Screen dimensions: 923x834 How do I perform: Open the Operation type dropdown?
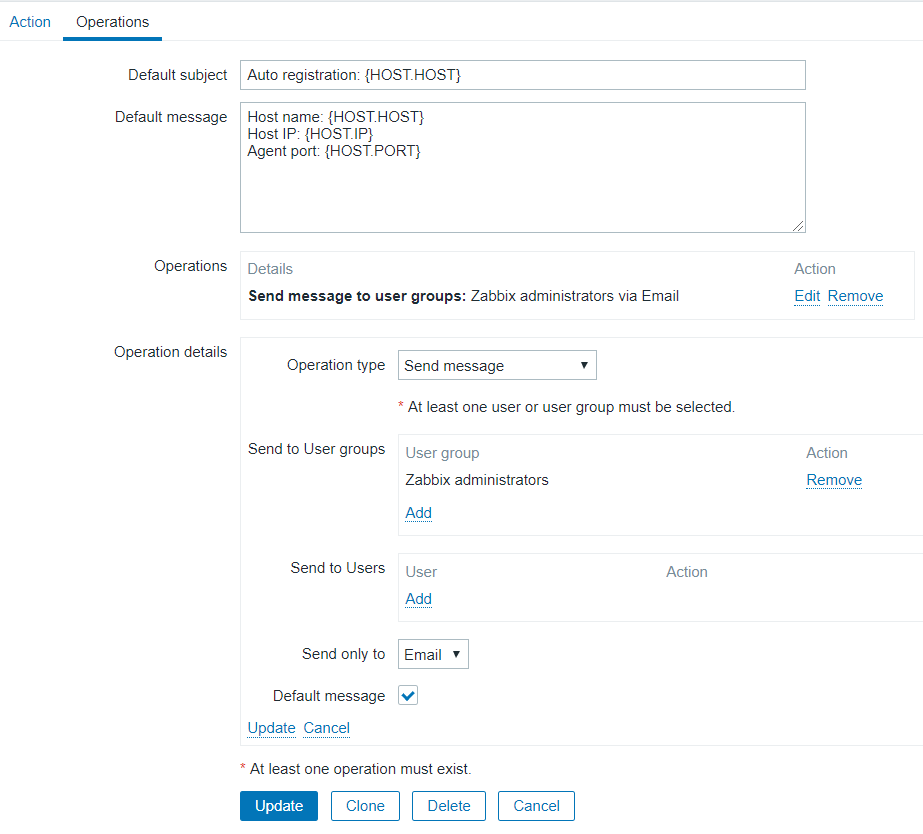click(x=497, y=365)
